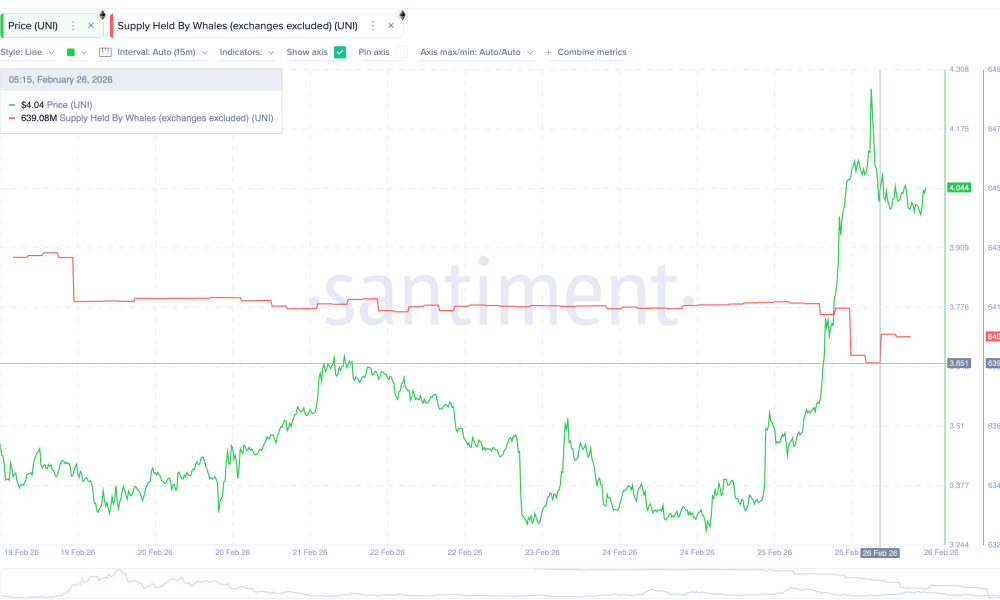Screen dimensions: 1000x600
Task: Click Ethereum icon above Price (UNI) tab
Action: point(101,14)
